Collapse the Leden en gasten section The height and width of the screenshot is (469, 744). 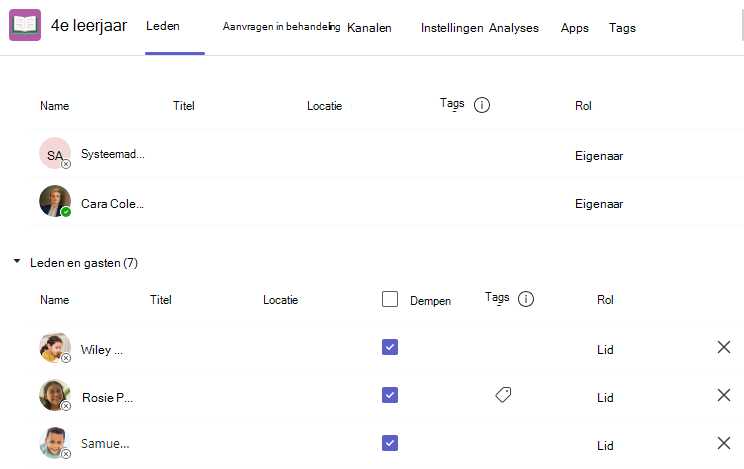[x=17, y=261]
